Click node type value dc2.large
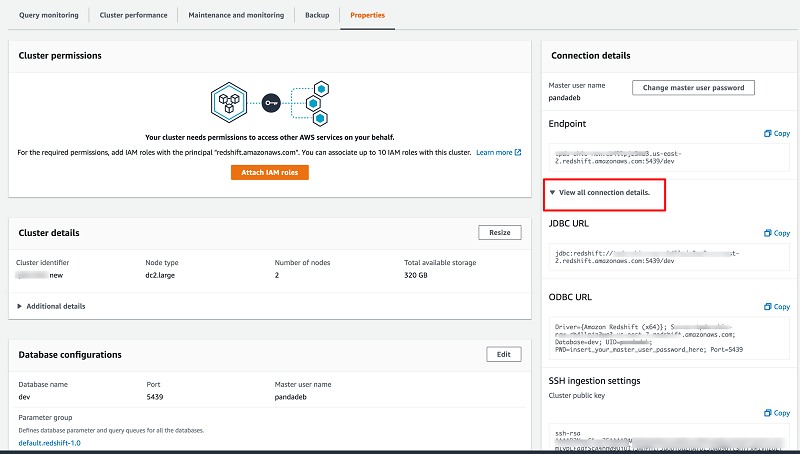The image size is (800, 454). (x=160, y=275)
